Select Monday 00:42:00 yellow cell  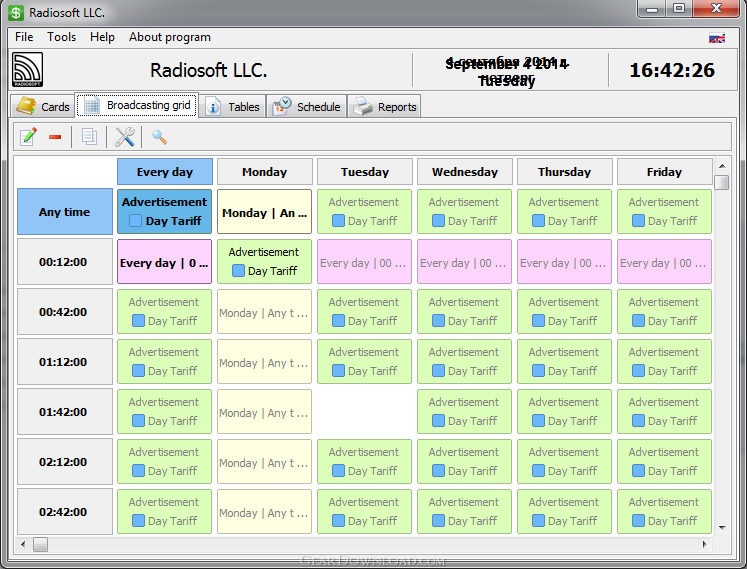pyautogui.click(x=264, y=312)
